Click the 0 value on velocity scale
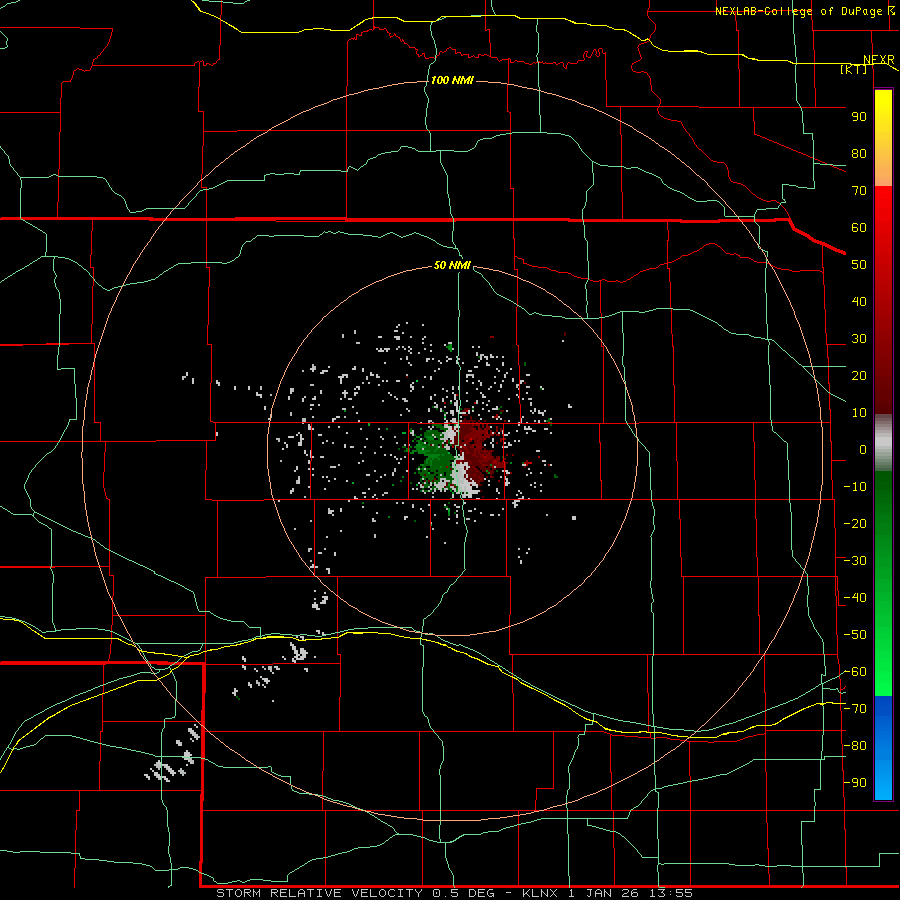Image resolution: width=900 pixels, height=900 pixels. pos(863,450)
